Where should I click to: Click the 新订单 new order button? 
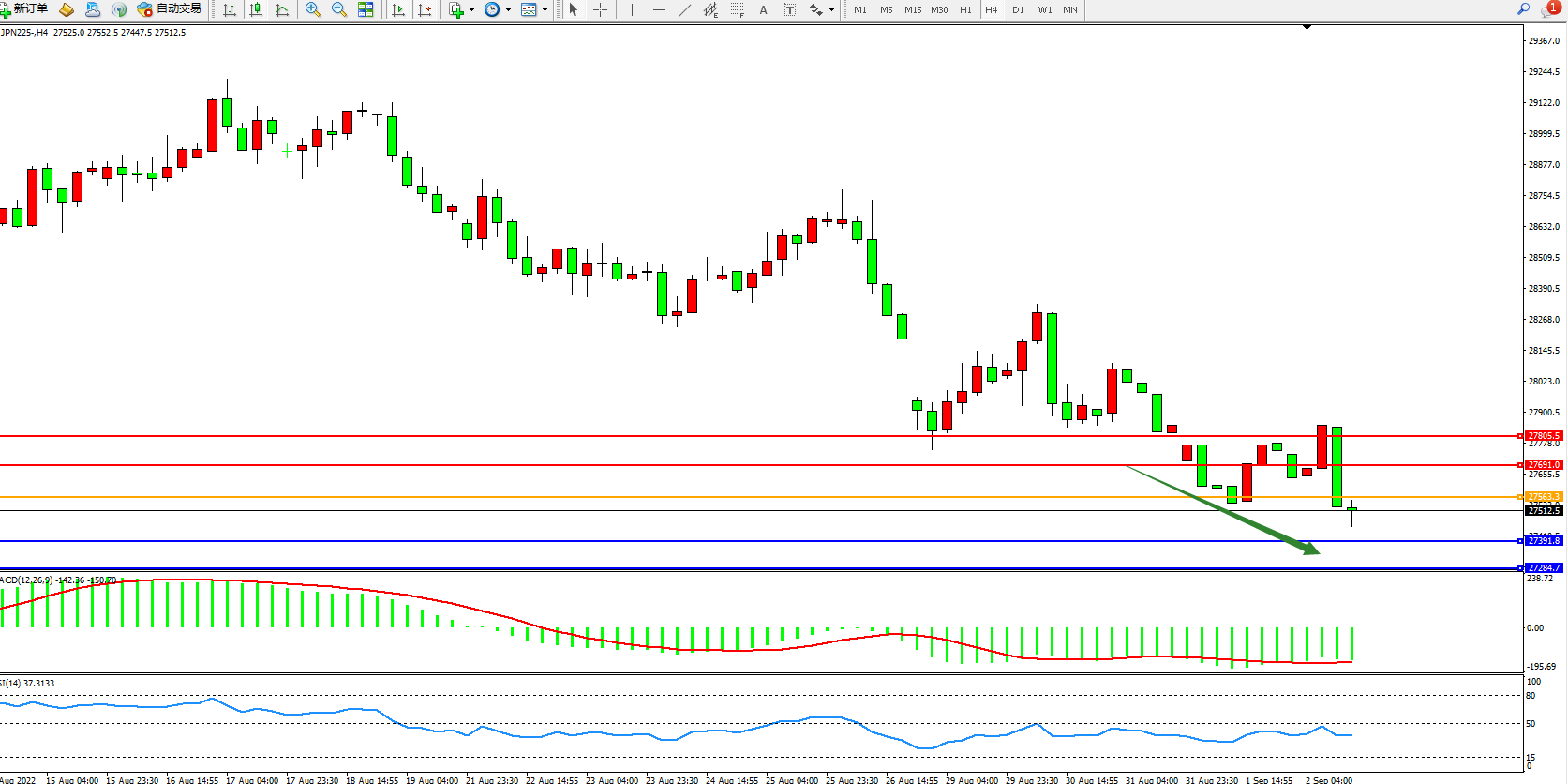25,9
